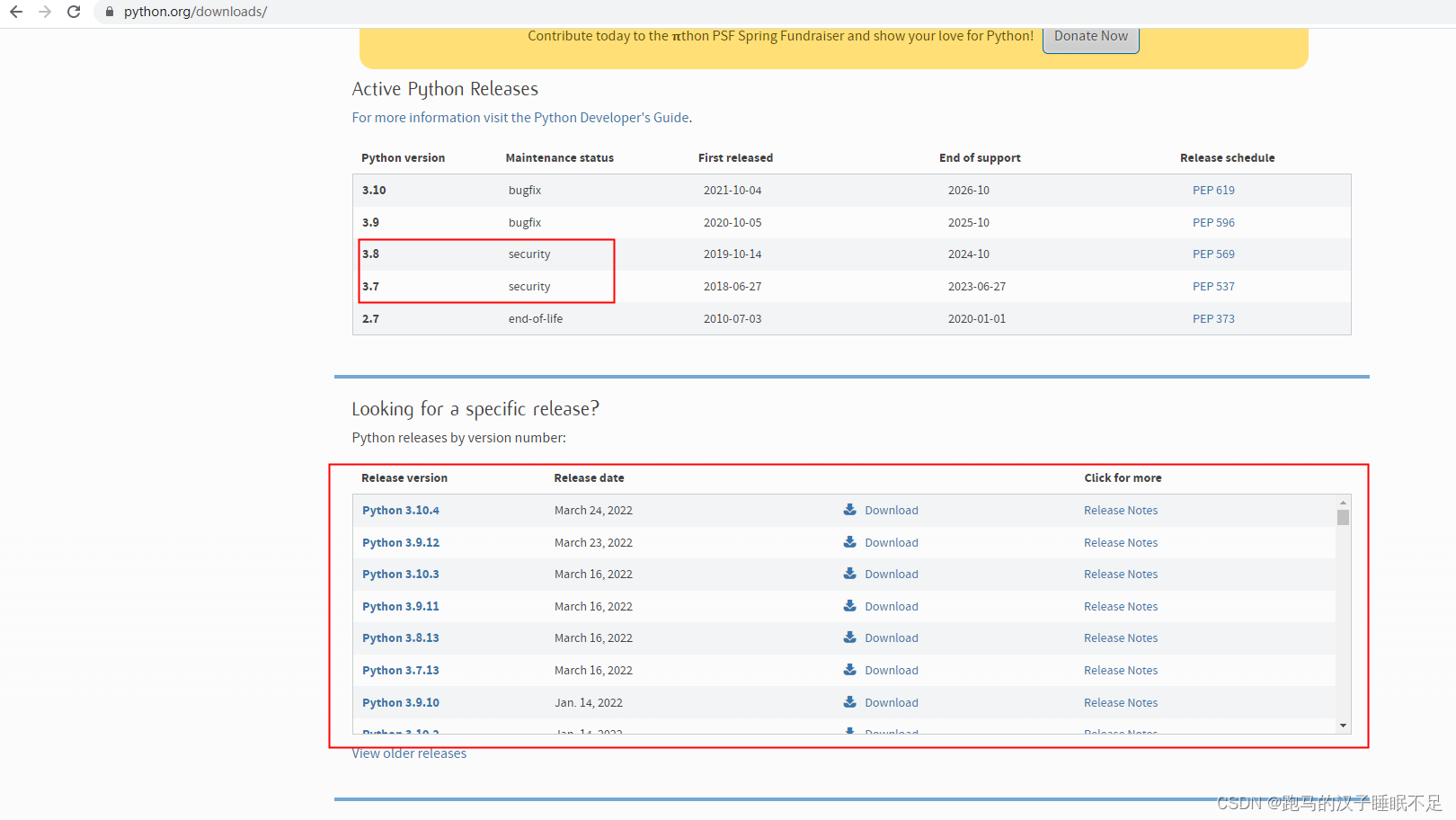Click download icon for Python 3.8.13
Image resolution: width=1456 pixels, height=820 pixels.
tap(849, 637)
